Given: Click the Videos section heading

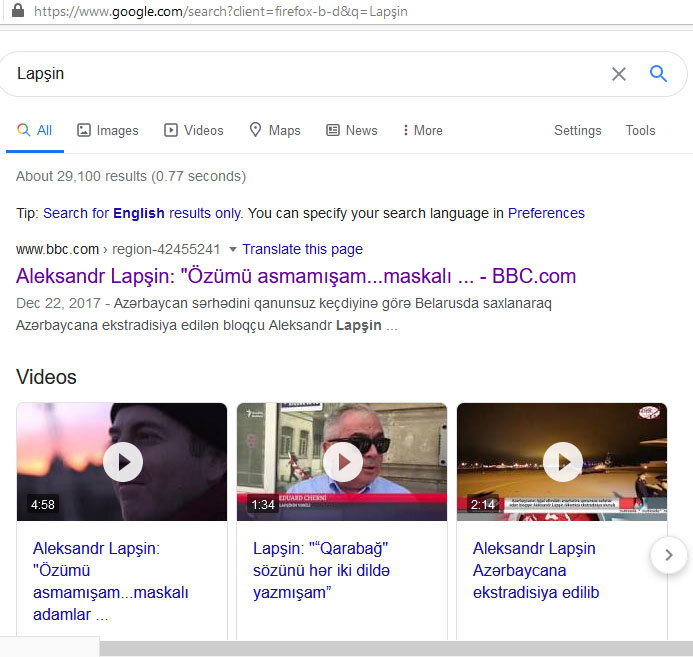Looking at the screenshot, I should (46, 377).
